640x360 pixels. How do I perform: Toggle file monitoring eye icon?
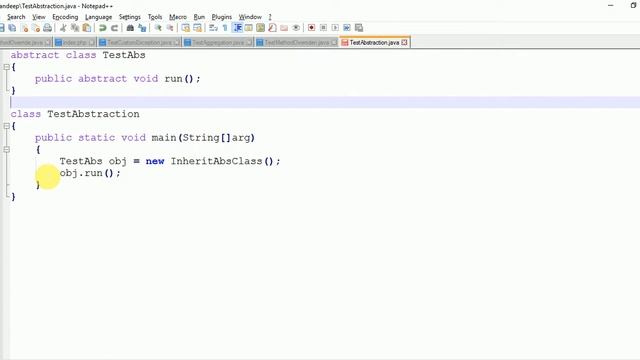(x=296, y=28)
